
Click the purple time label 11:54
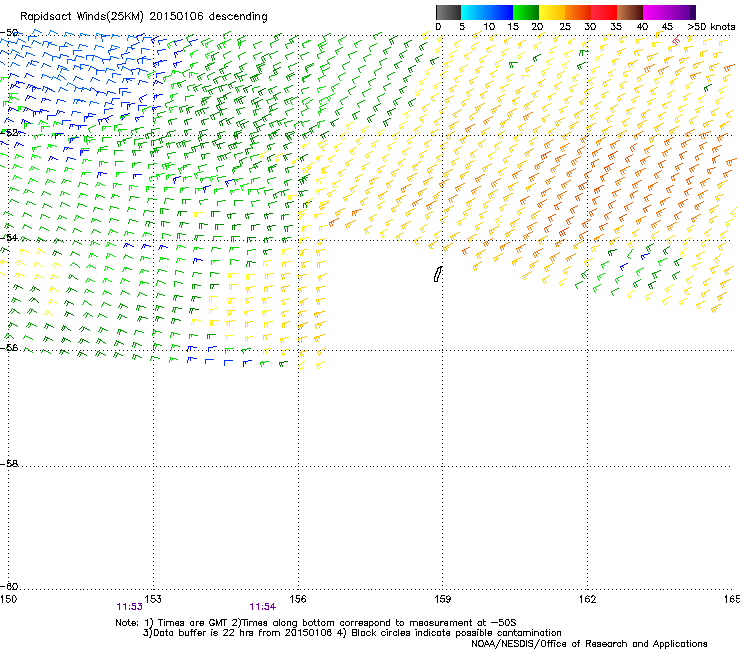tap(262, 607)
